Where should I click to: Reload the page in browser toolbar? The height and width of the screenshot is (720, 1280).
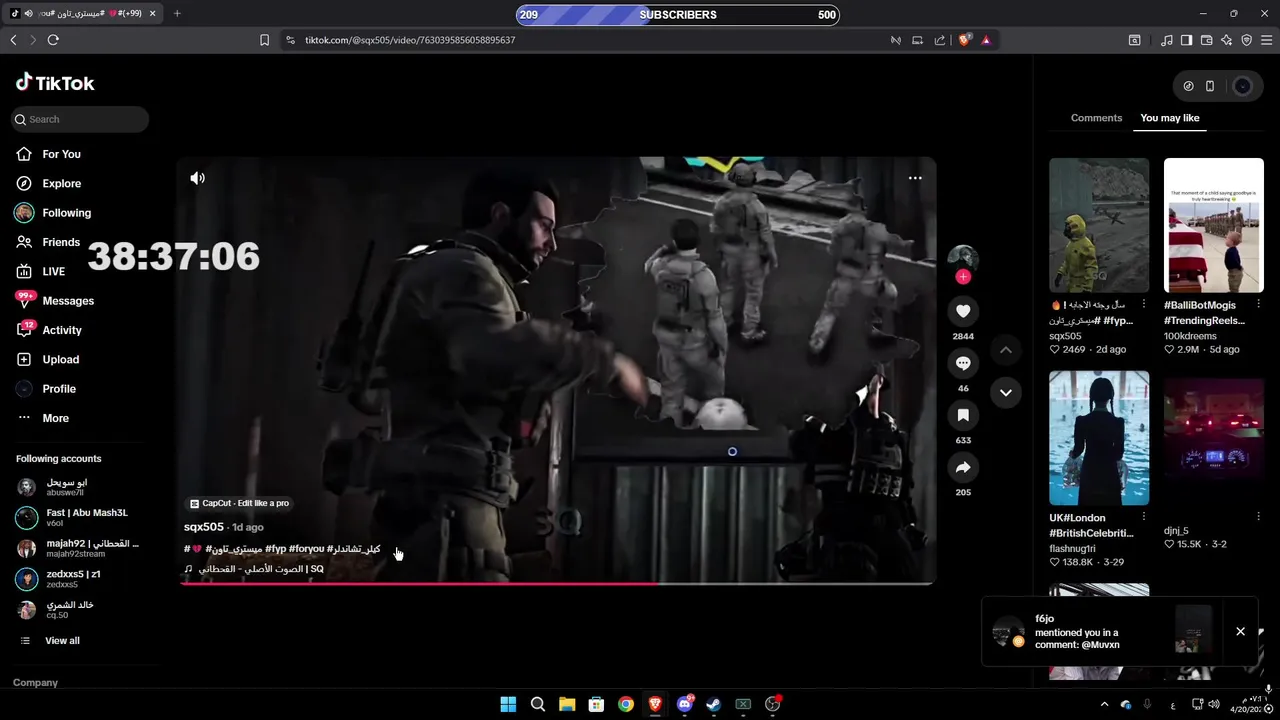(x=53, y=40)
